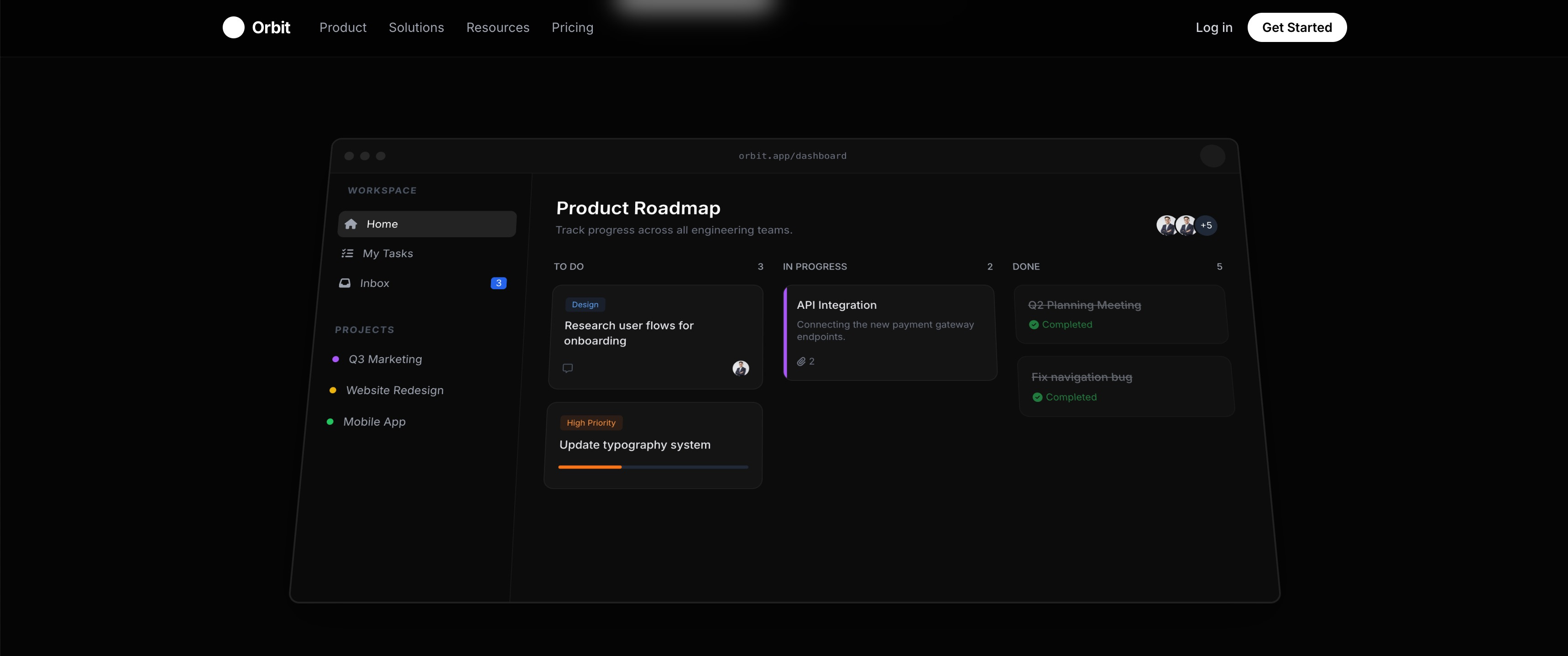This screenshot has height=656, width=1568.
Task: Click the Orbit logo circle
Action: pos(234,27)
